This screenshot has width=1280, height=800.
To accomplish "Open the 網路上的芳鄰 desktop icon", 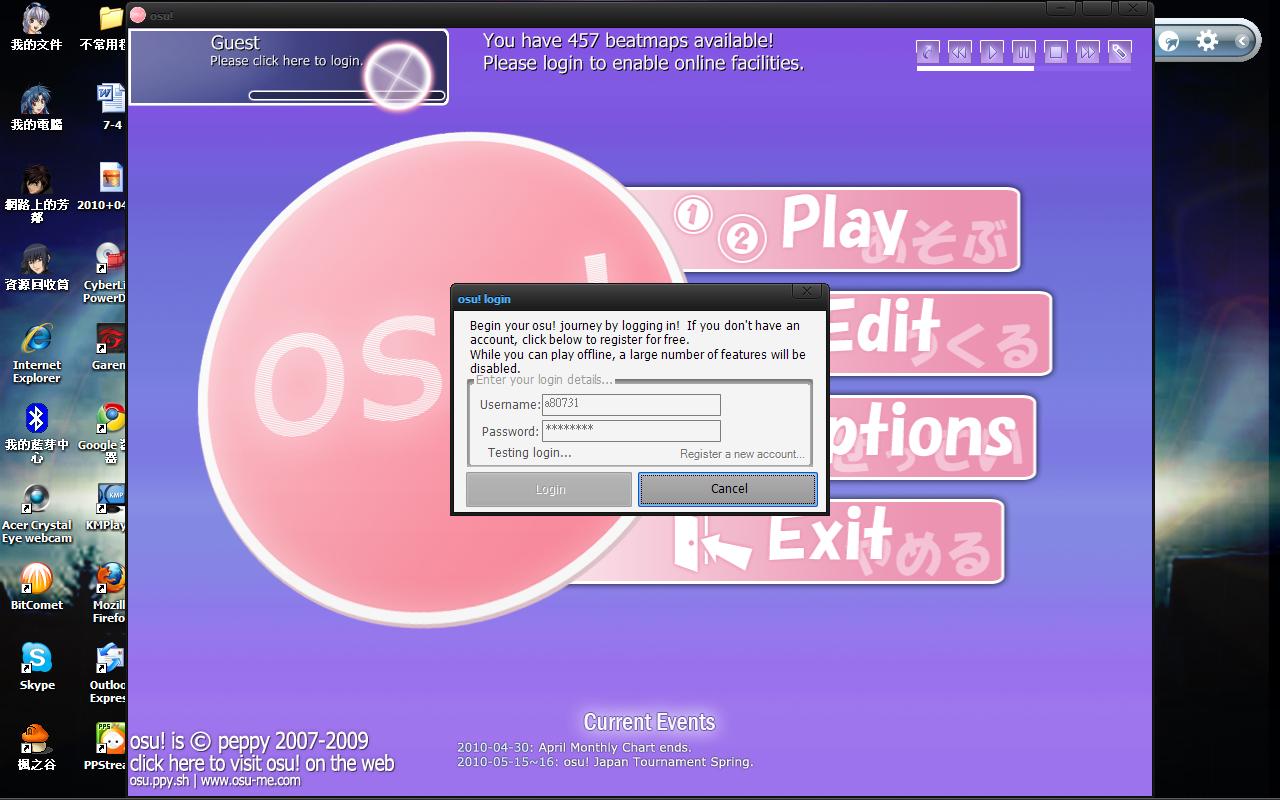I will tap(37, 193).
